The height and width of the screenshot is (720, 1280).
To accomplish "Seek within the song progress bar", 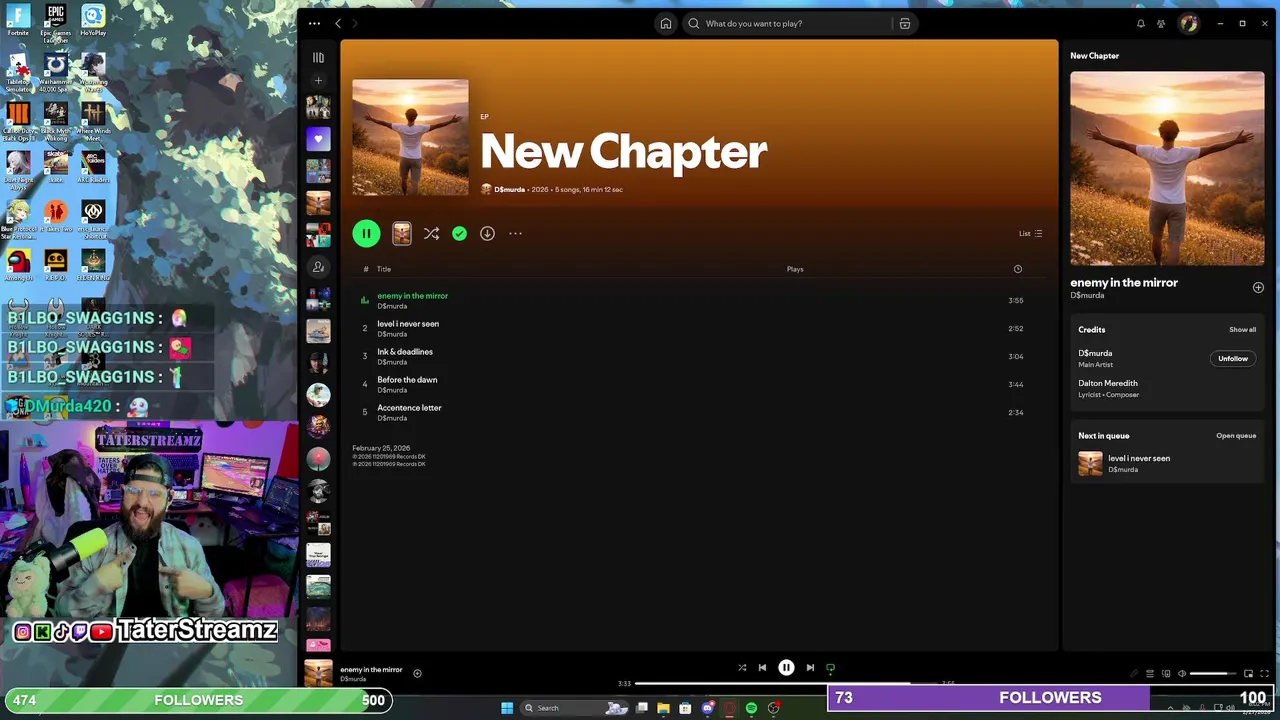I will coord(787,683).
